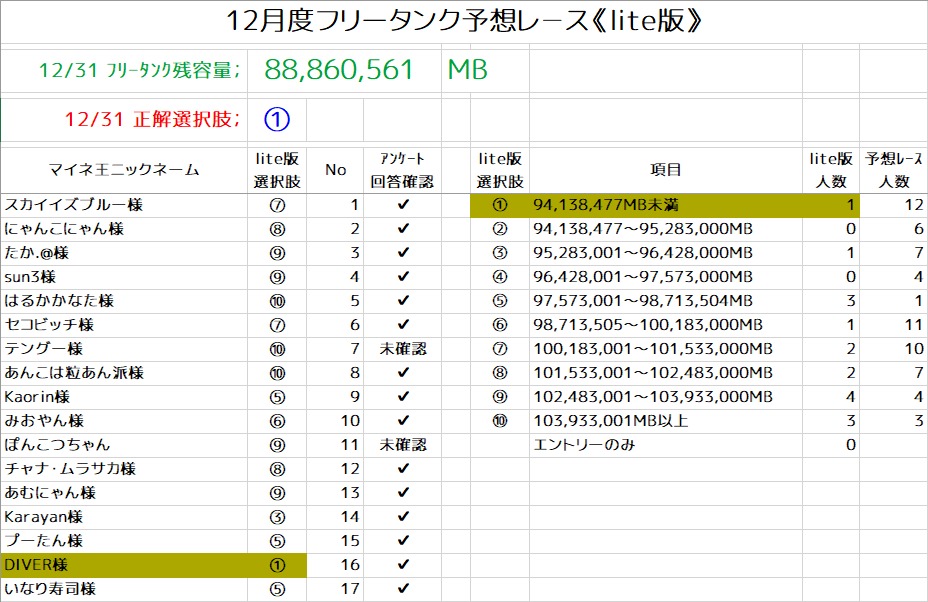928x602 pixels.
Task: Click the 98,713,505～100,183,000MB range cell
Action: (x=666, y=325)
